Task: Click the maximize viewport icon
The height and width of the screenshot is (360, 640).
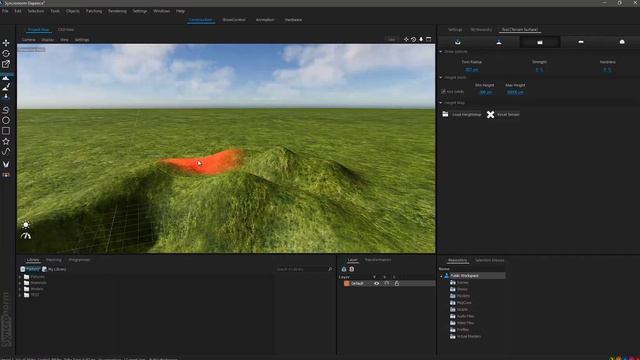Action: click(x=429, y=40)
